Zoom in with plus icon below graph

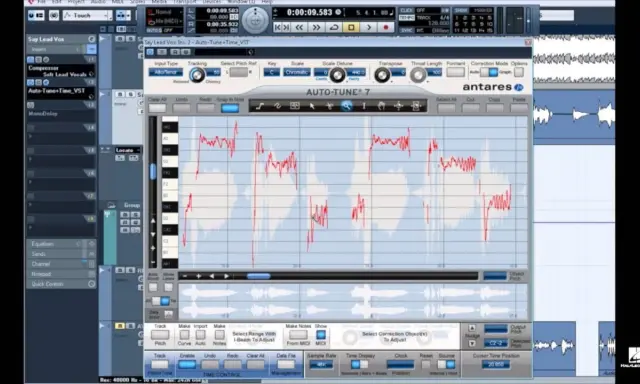tap(199, 276)
